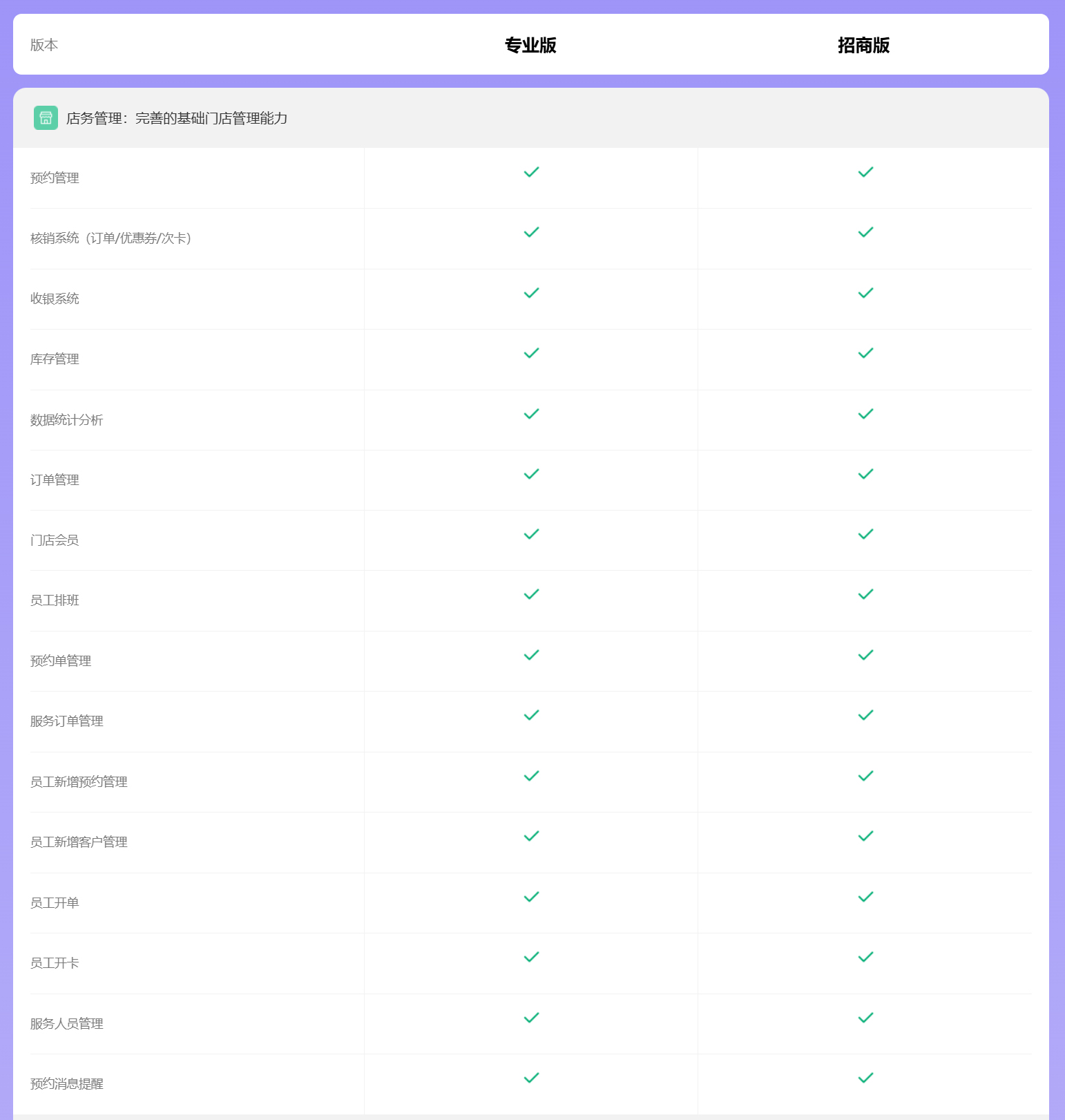Select the 招商版 column header
Image resolution: width=1065 pixels, height=1120 pixels.
pos(863,46)
